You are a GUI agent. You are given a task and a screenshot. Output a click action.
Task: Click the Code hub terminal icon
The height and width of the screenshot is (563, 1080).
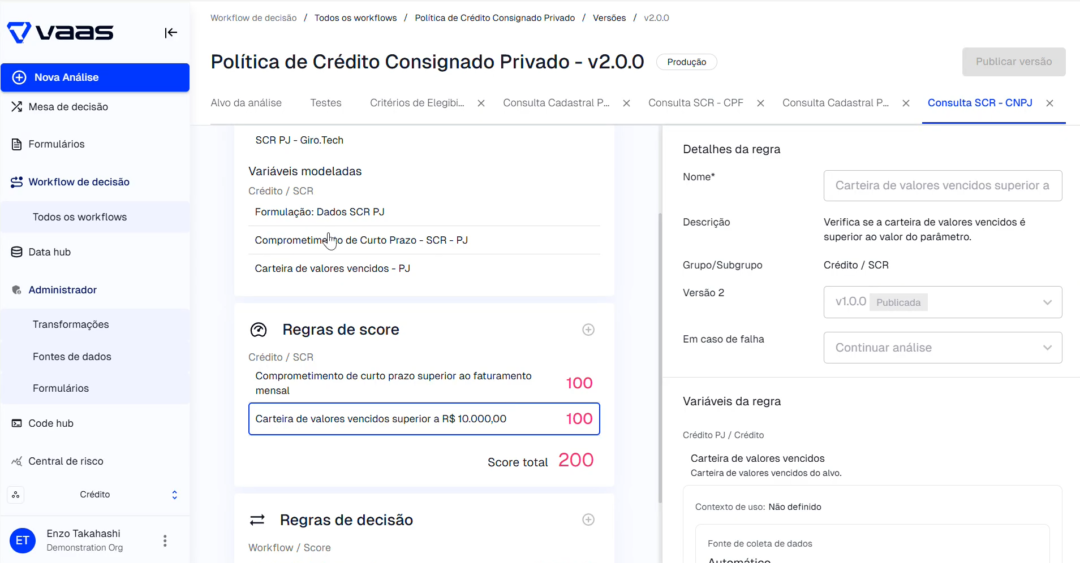pos(17,423)
